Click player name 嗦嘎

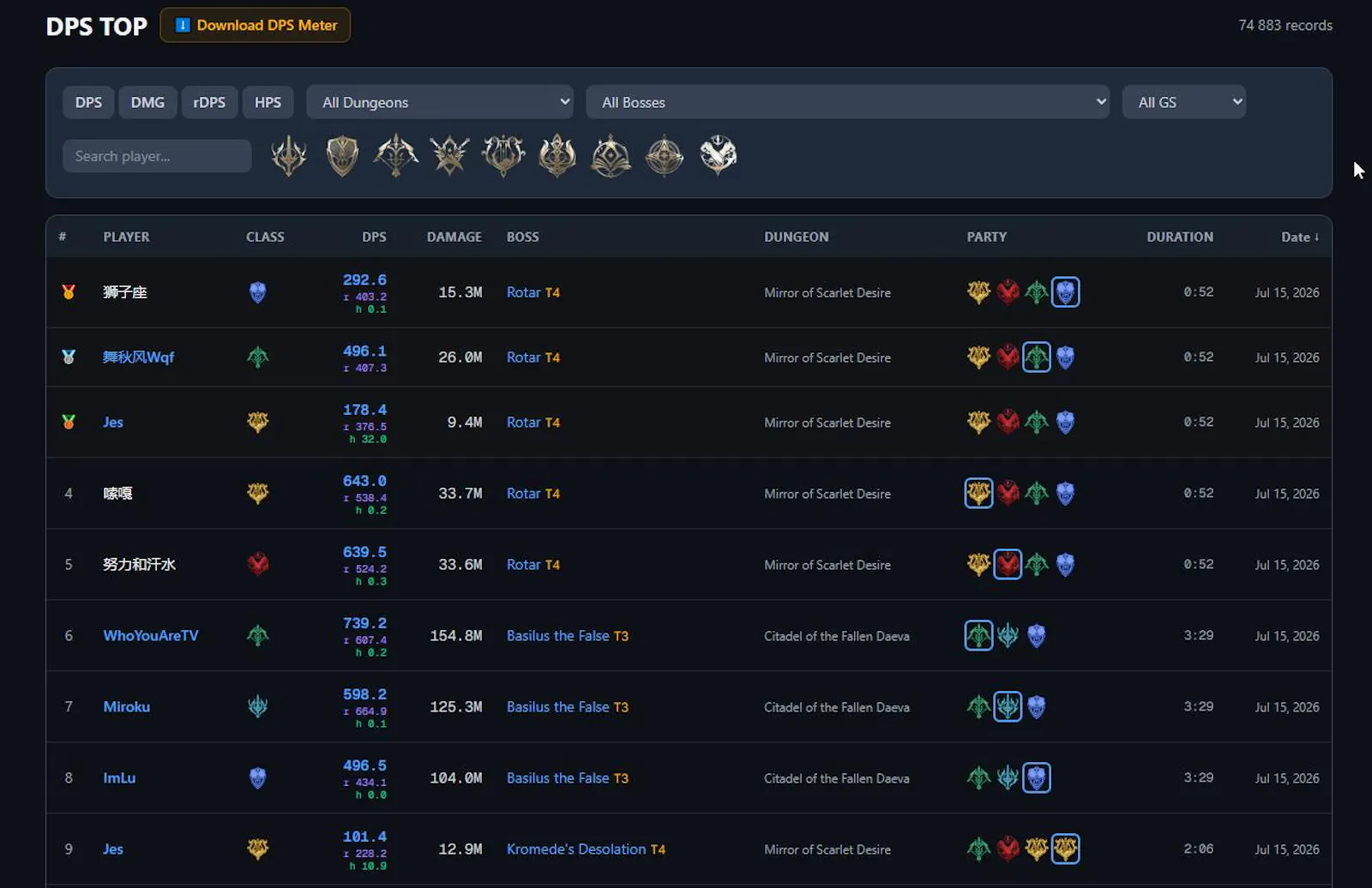117,493
